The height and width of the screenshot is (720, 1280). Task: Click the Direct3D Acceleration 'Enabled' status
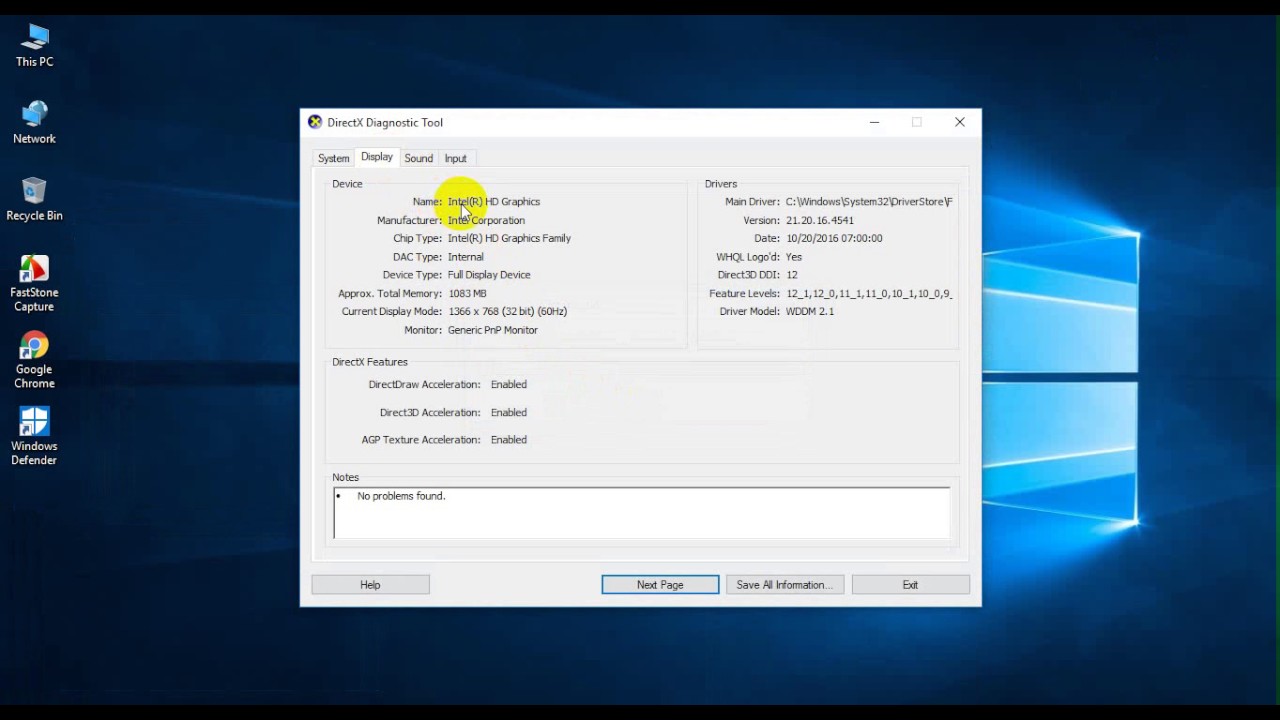tap(509, 412)
